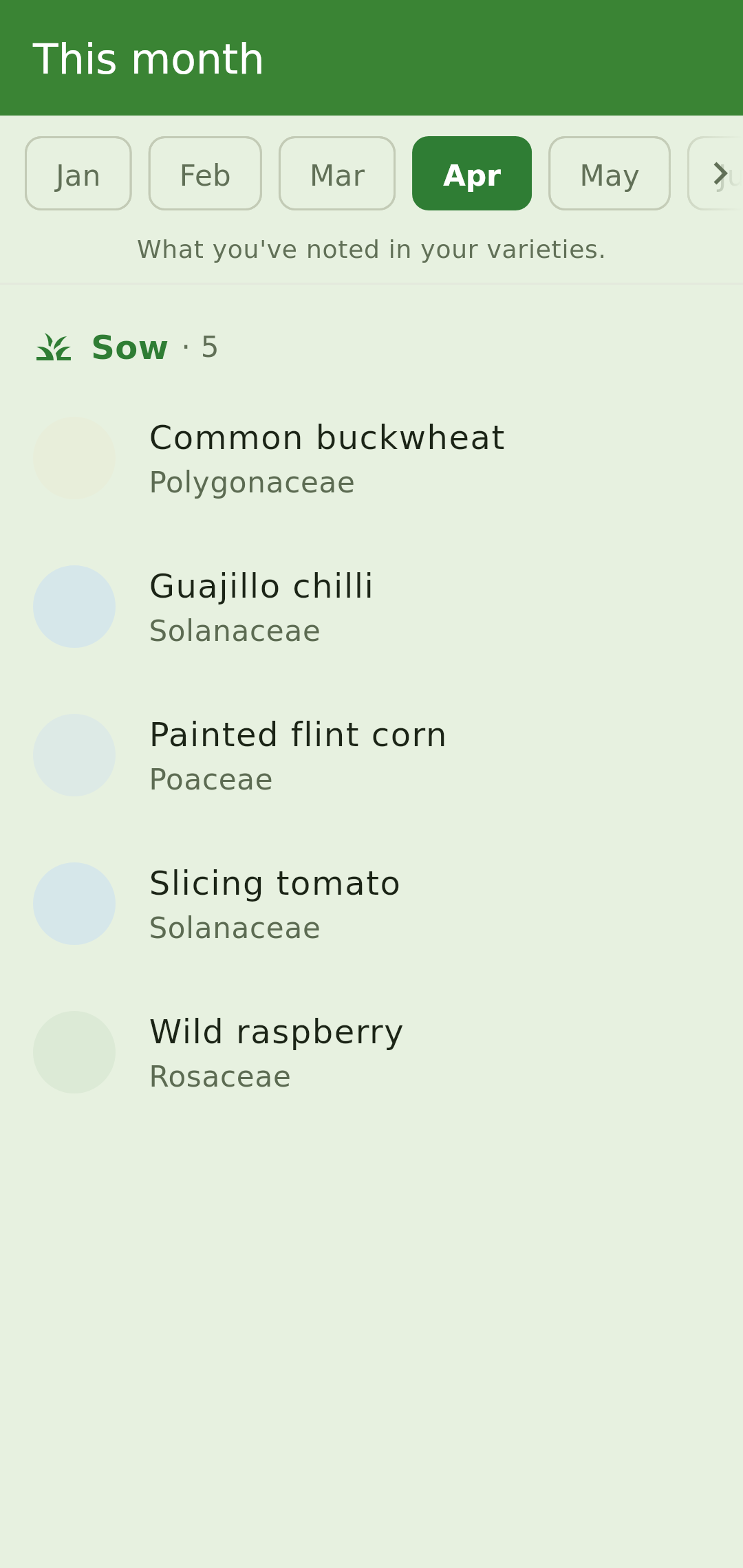Select the active Apr month chip

(x=472, y=173)
